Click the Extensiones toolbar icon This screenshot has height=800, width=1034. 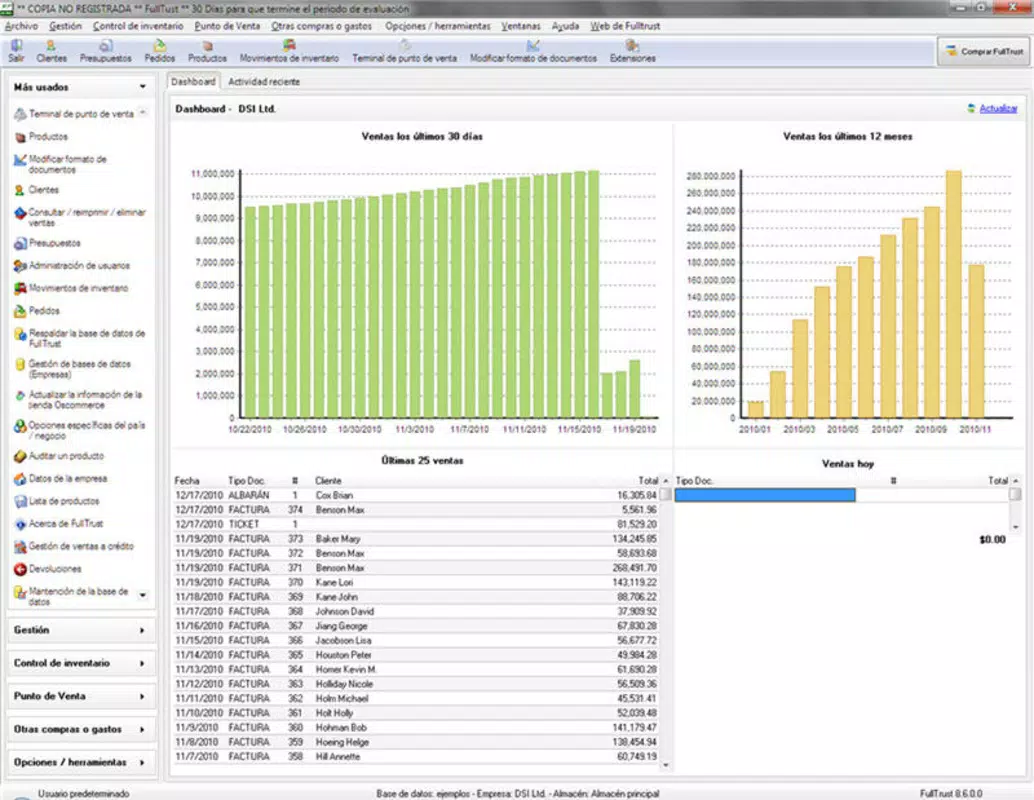pos(632,51)
